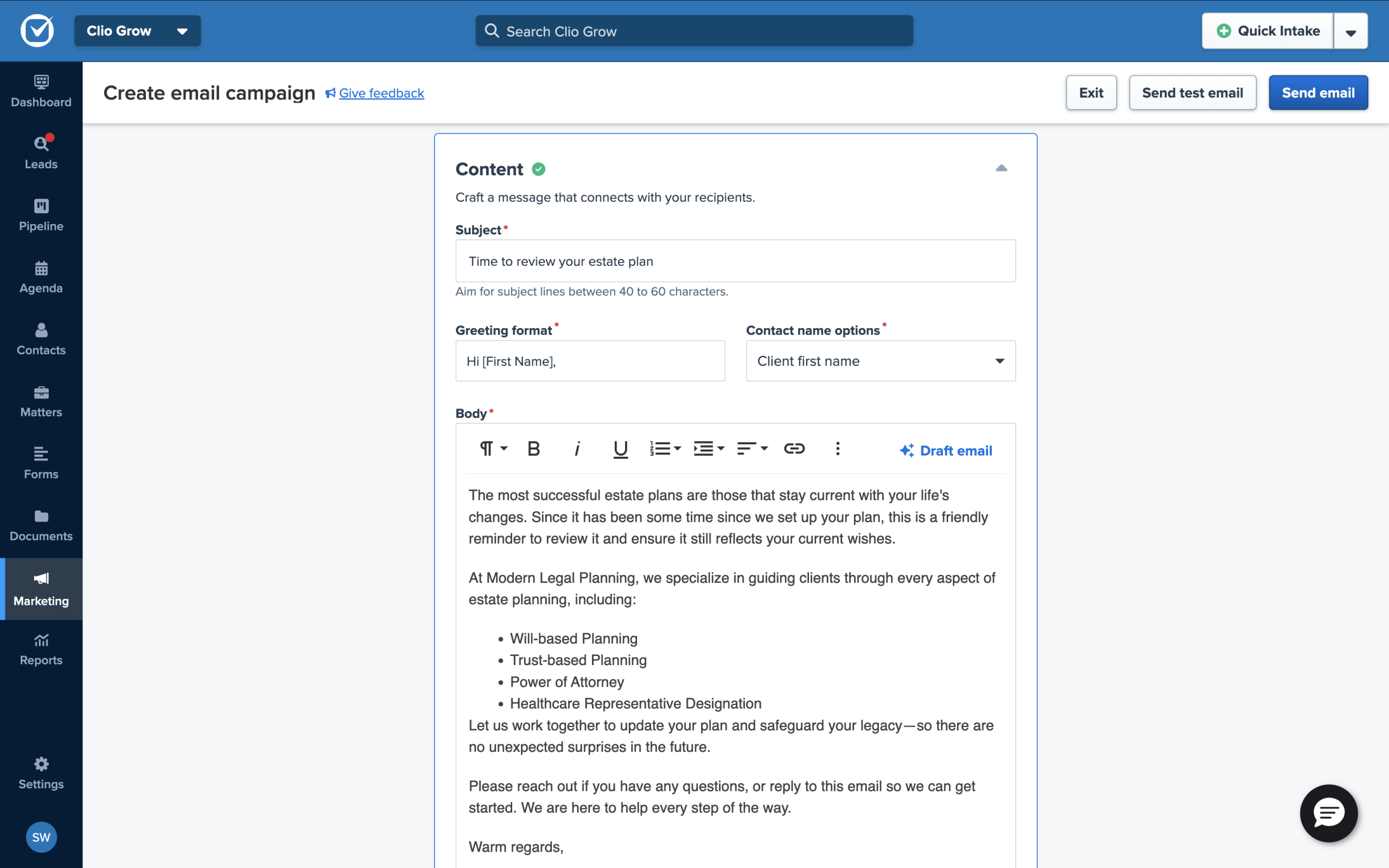
Task: Open the Give feedback link
Action: pyautogui.click(x=381, y=93)
